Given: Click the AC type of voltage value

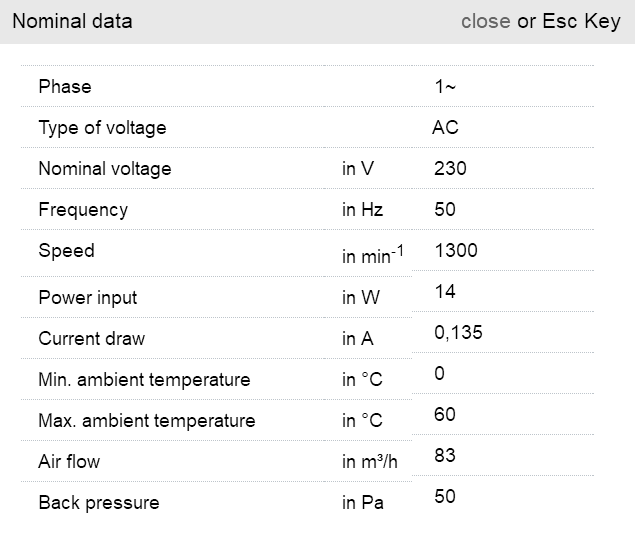Looking at the screenshot, I should coord(445,128).
